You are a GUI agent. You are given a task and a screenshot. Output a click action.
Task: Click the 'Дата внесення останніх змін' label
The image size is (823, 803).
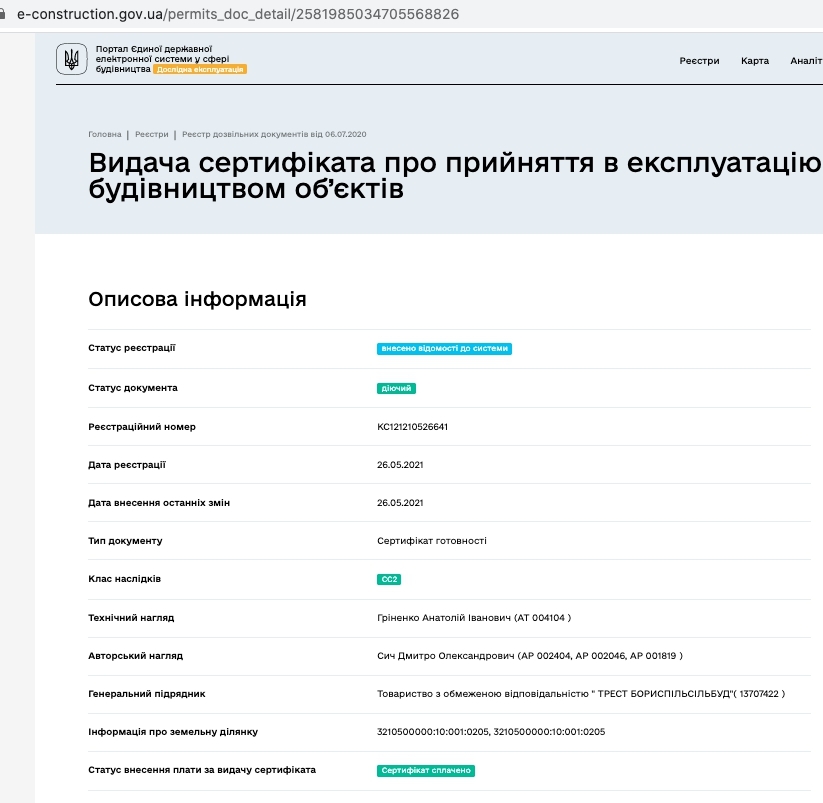159,503
